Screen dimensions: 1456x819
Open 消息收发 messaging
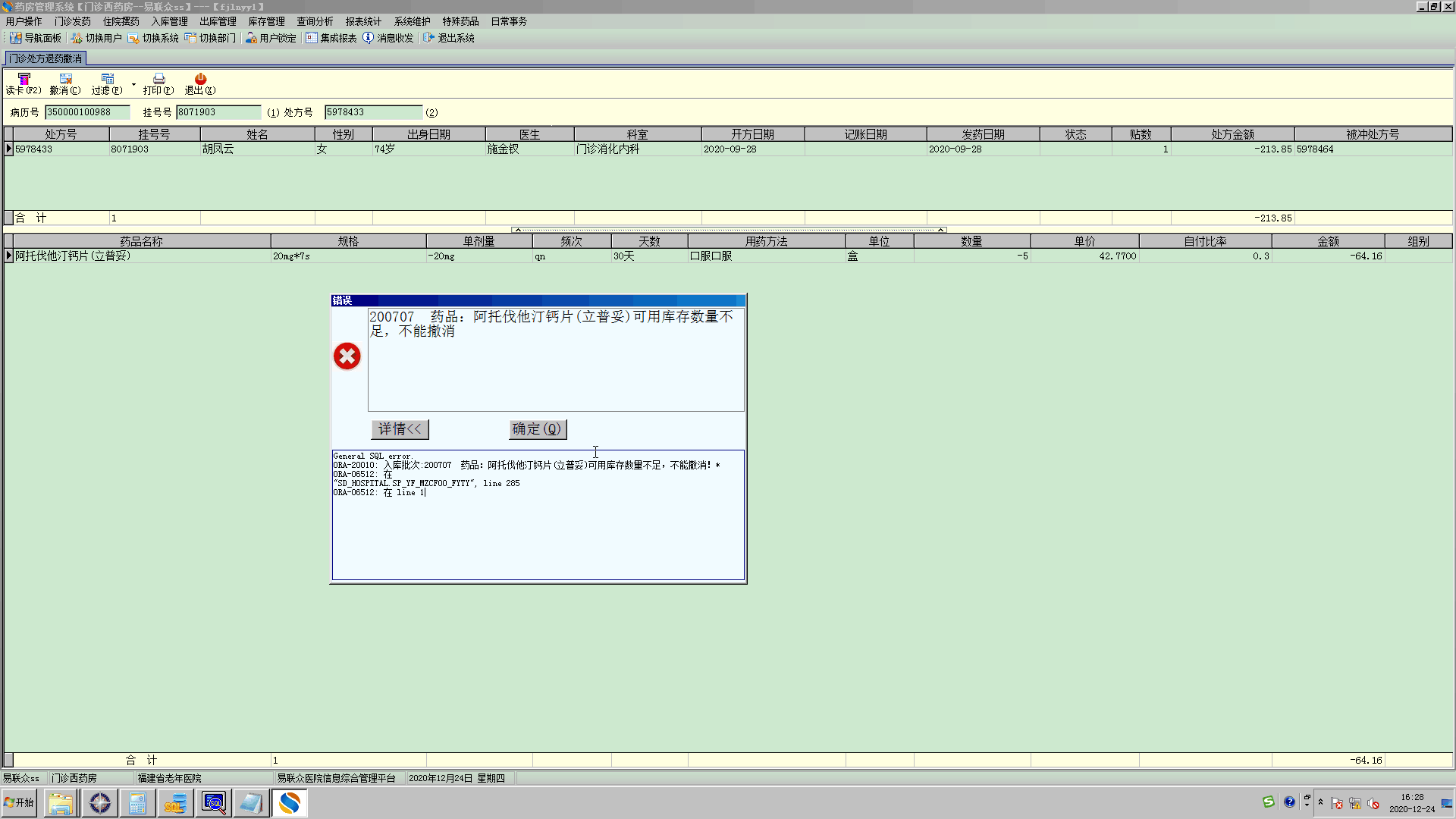tap(388, 38)
